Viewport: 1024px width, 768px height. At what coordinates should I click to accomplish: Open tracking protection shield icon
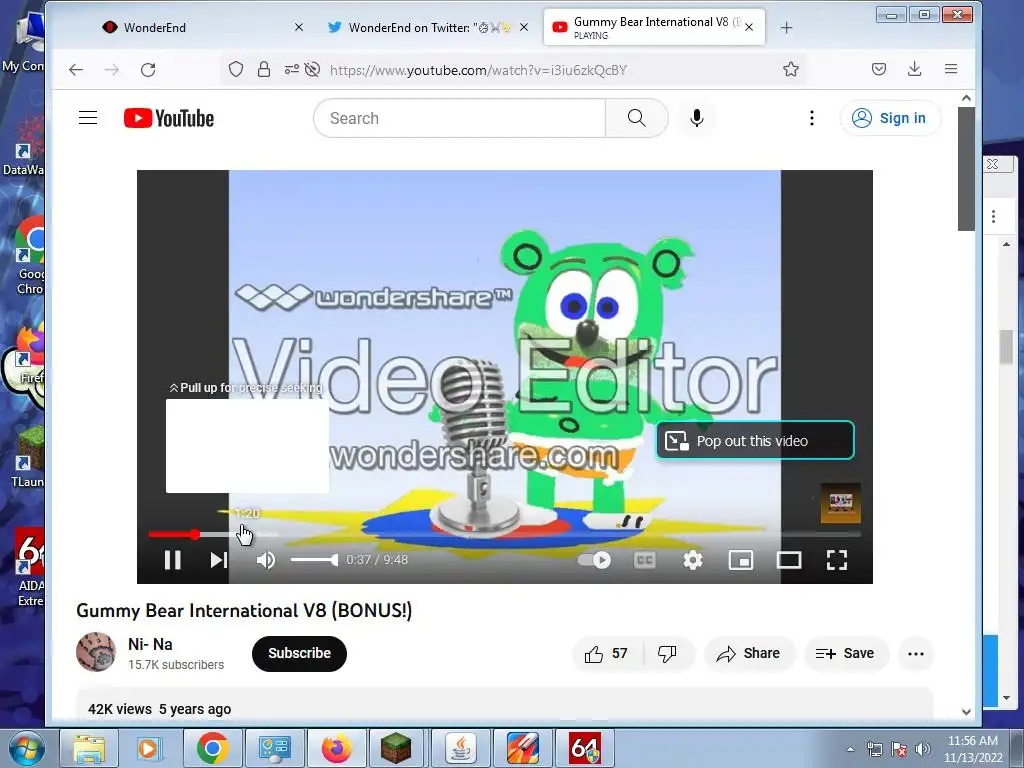236,69
